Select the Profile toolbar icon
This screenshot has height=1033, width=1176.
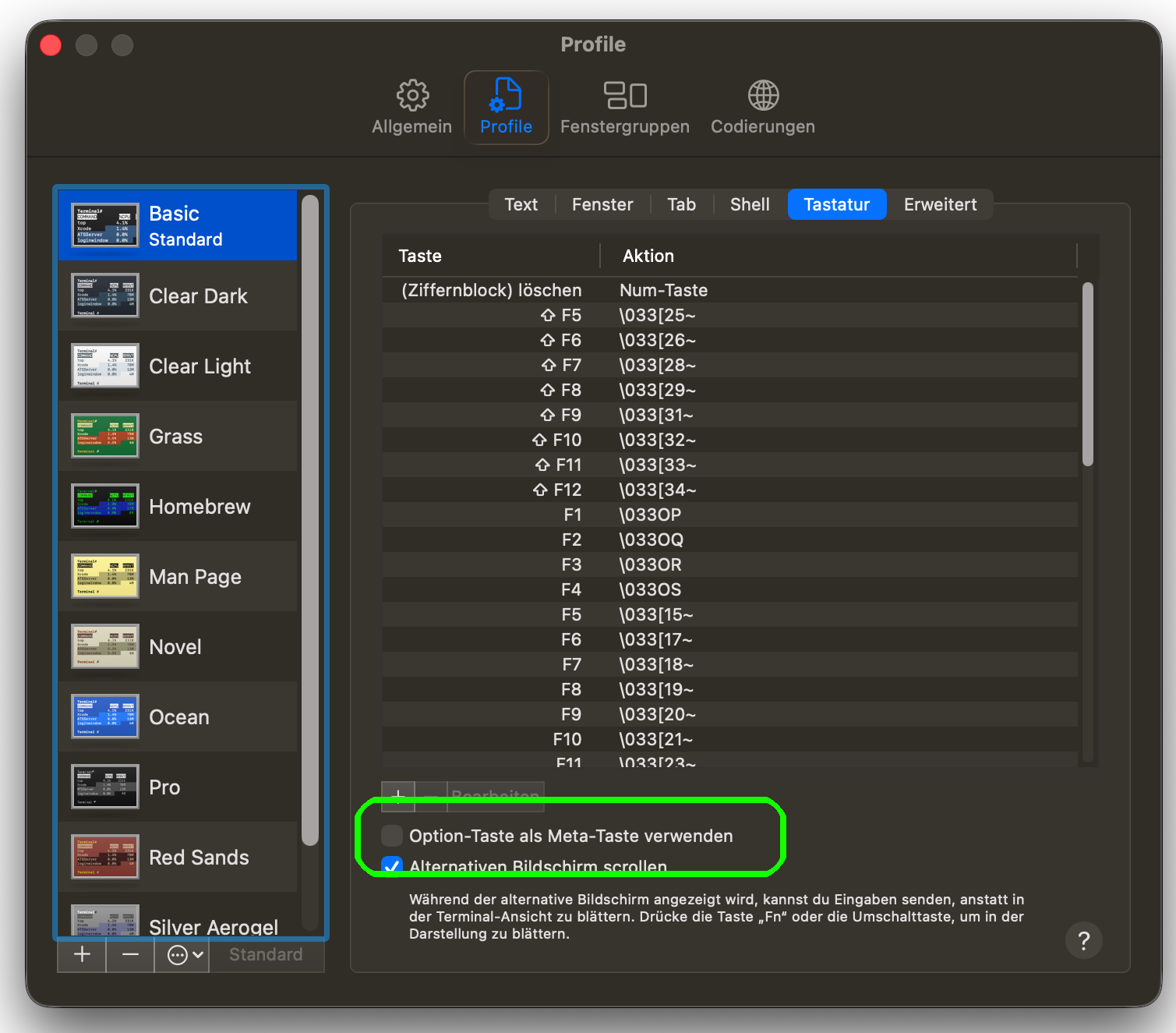point(506,108)
